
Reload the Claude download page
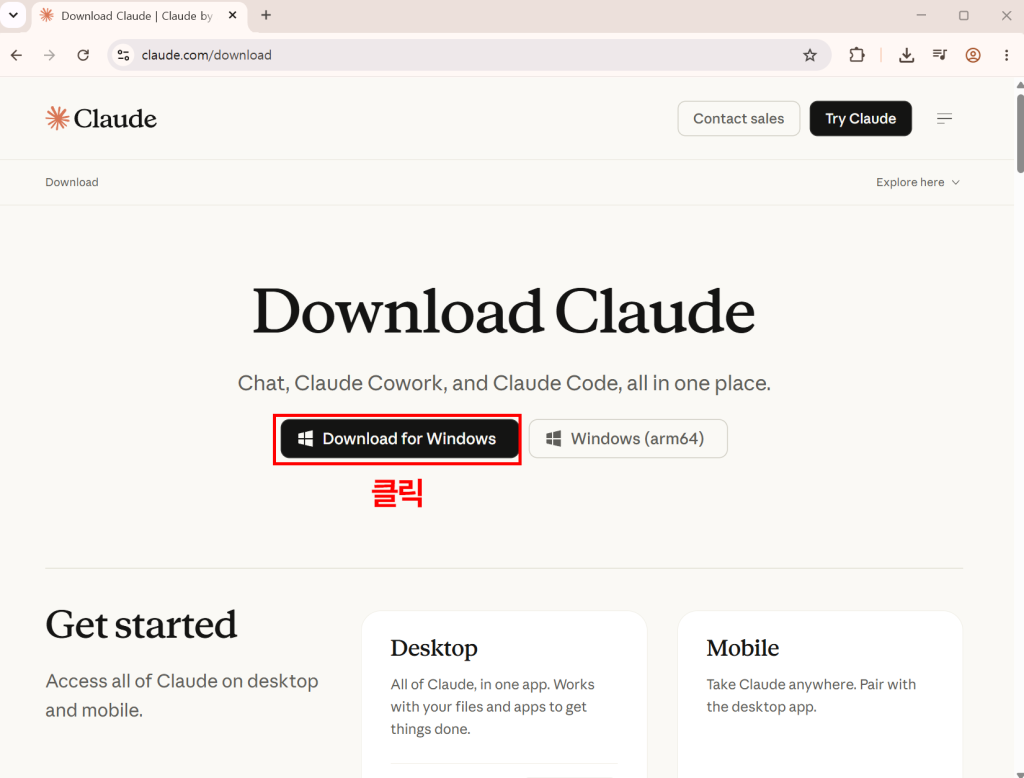tap(83, 56)
